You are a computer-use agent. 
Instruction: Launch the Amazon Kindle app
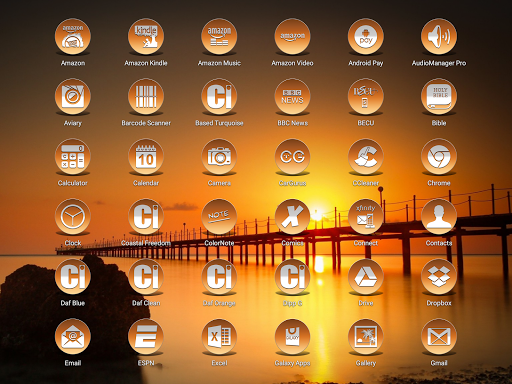point(146,37)
